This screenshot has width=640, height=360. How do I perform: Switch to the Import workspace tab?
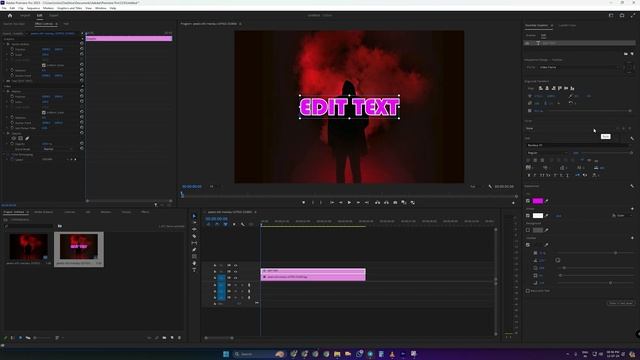(25, 16)
